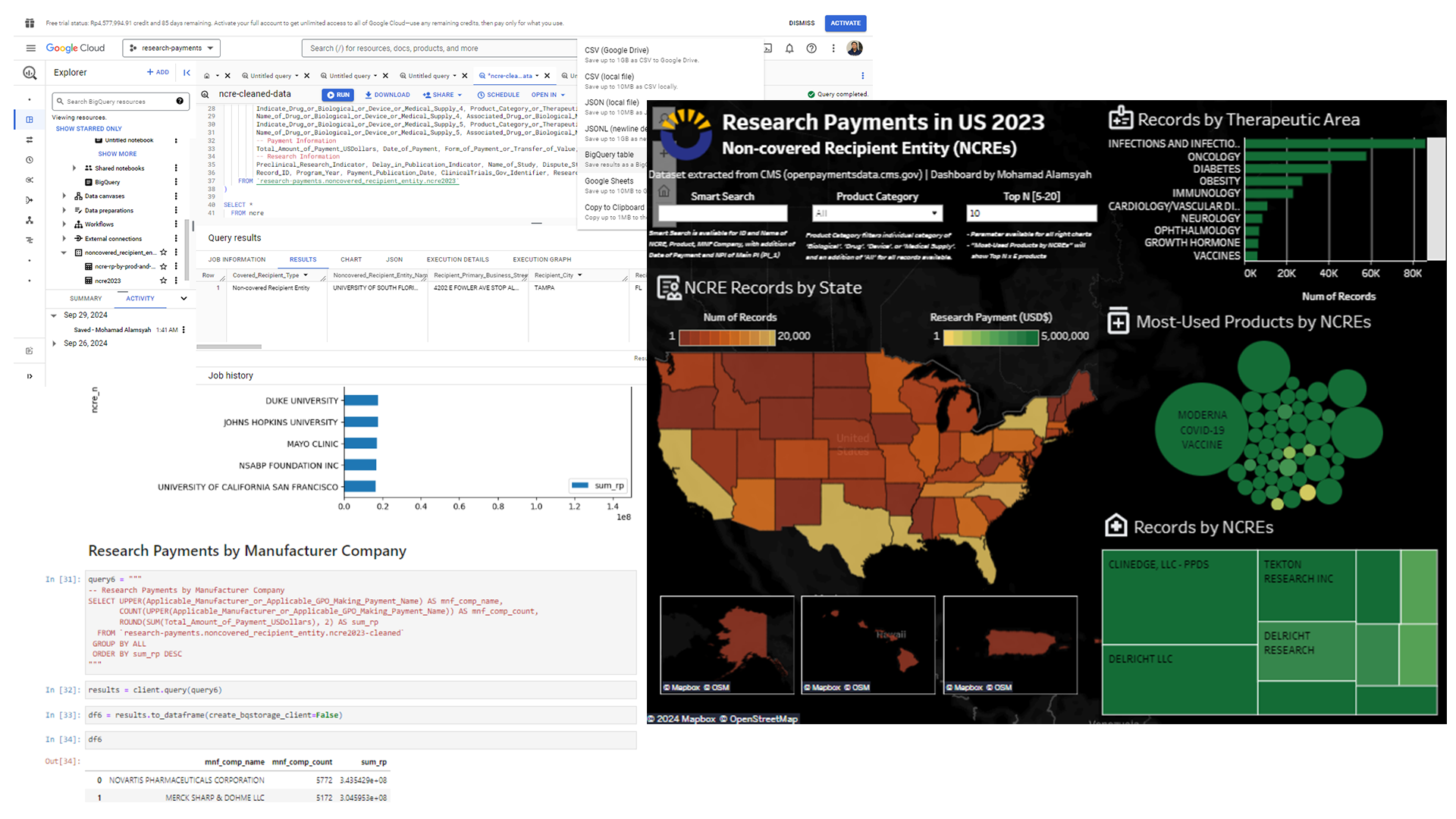Click the Num of Records color legend

tap(726, 337)
